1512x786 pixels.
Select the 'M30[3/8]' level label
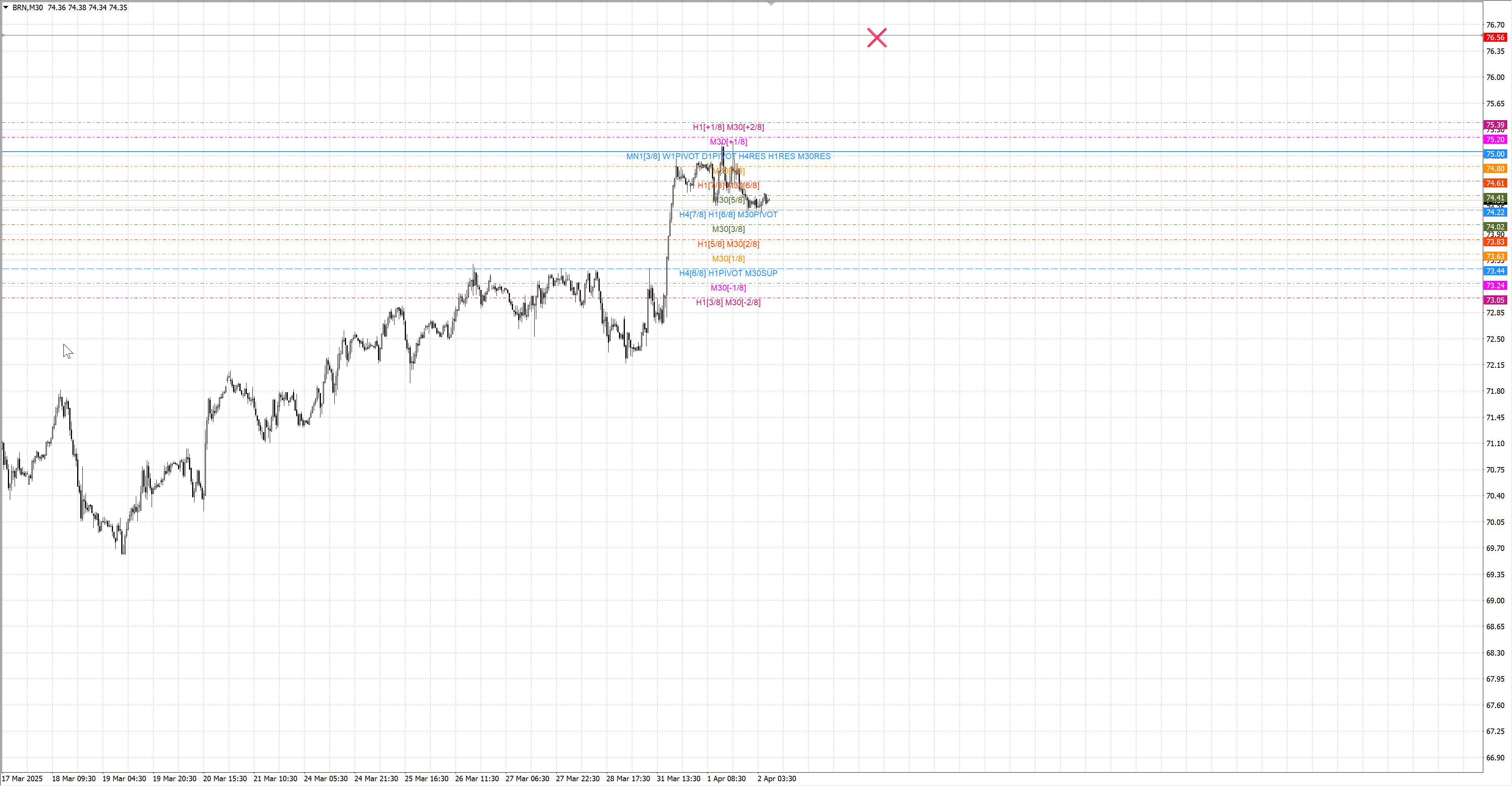pos(728,229)
